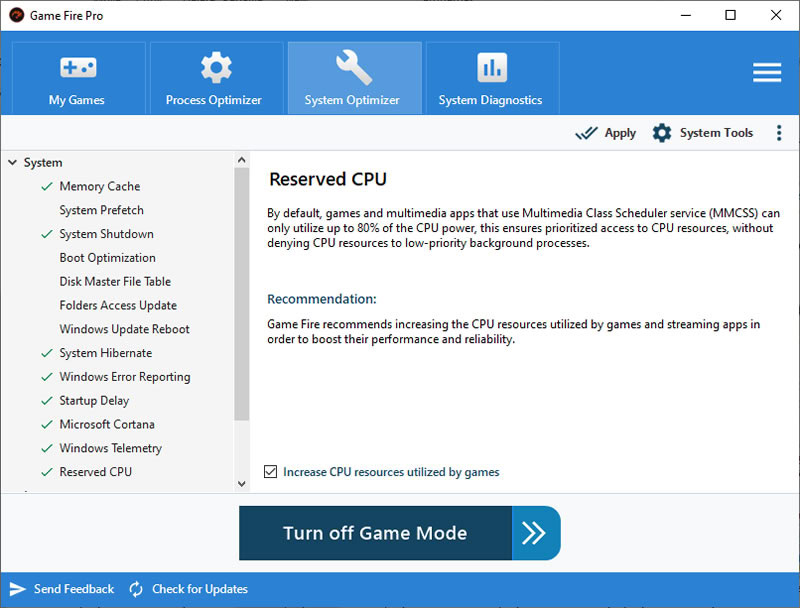The width and height of the screenshot is (800, 608).
Task: Click the tree list scroll up arrow
Action: (x=242, y=160)
